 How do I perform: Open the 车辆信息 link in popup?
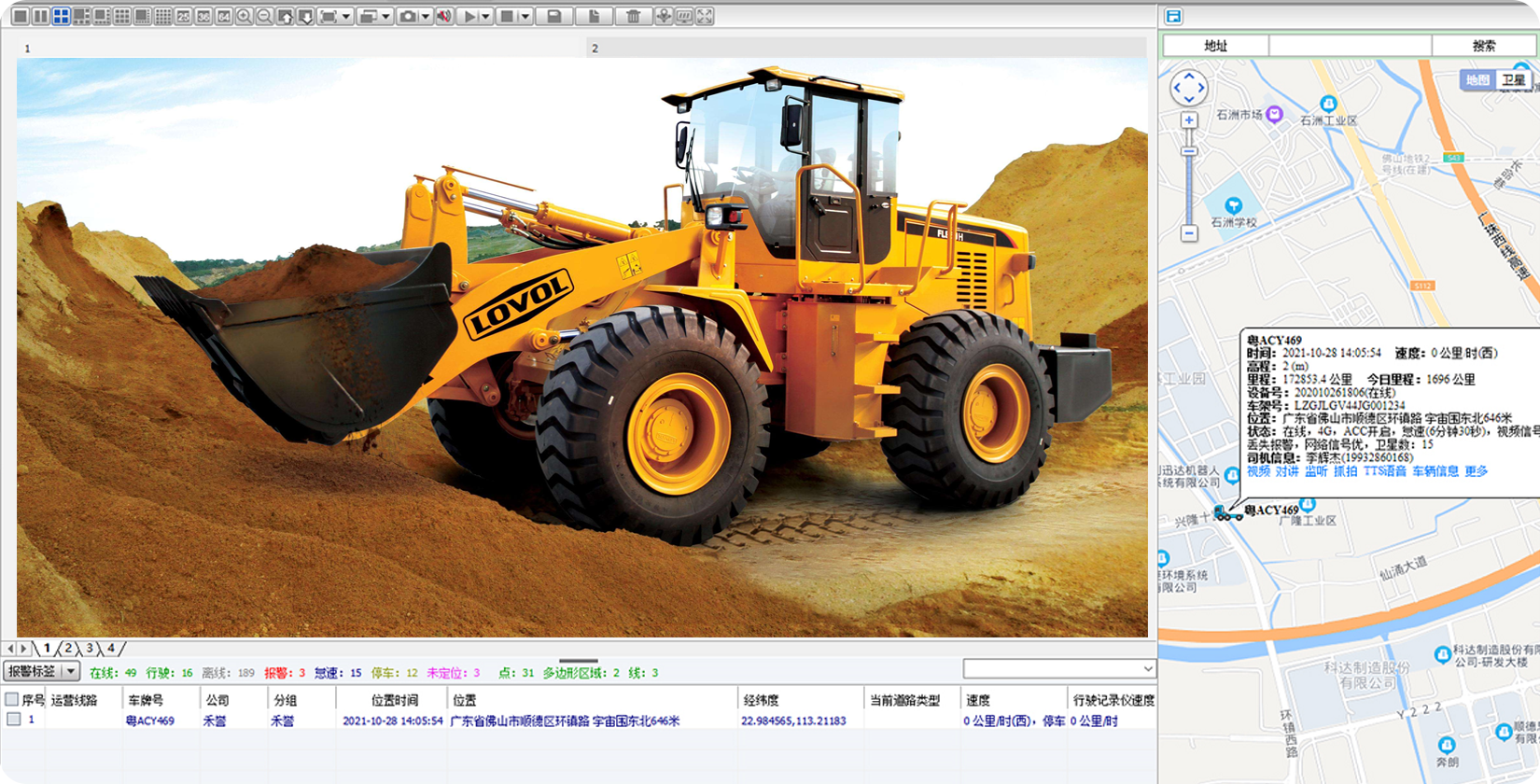tap(1435, 471)
